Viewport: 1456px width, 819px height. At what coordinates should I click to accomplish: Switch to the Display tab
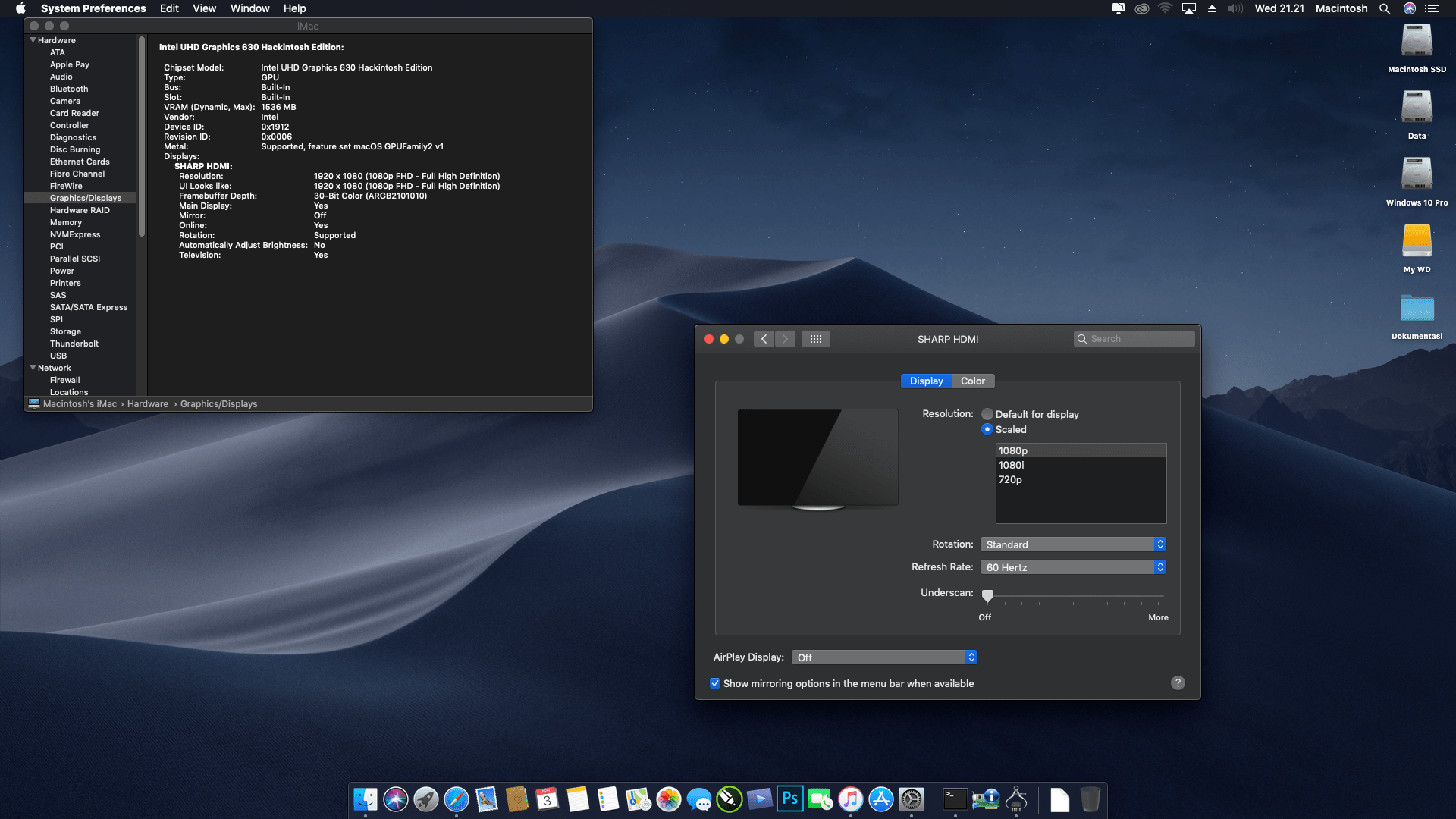pos(927,381)
